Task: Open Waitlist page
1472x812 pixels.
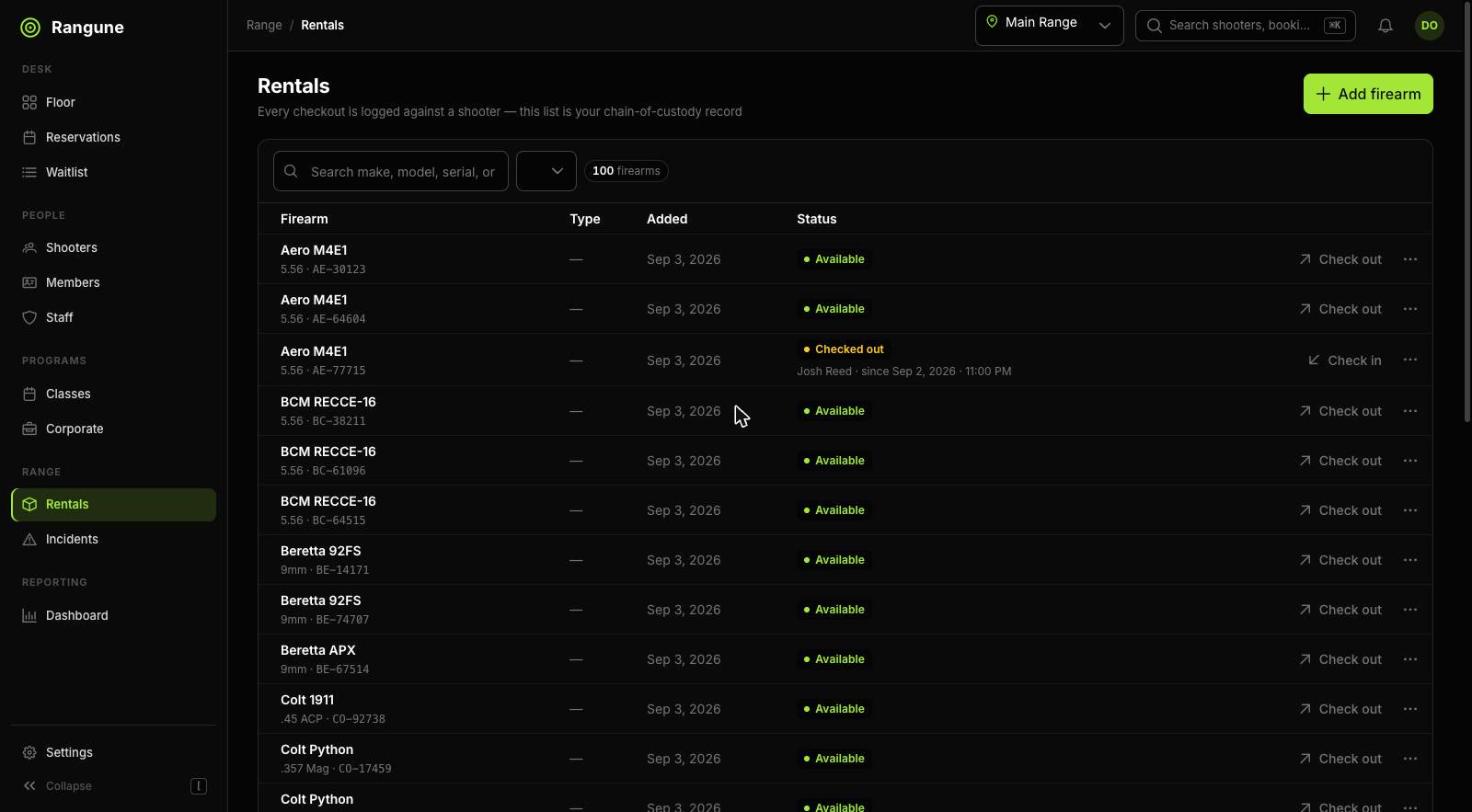Action: pyautogui.click(x=113, y=172)
